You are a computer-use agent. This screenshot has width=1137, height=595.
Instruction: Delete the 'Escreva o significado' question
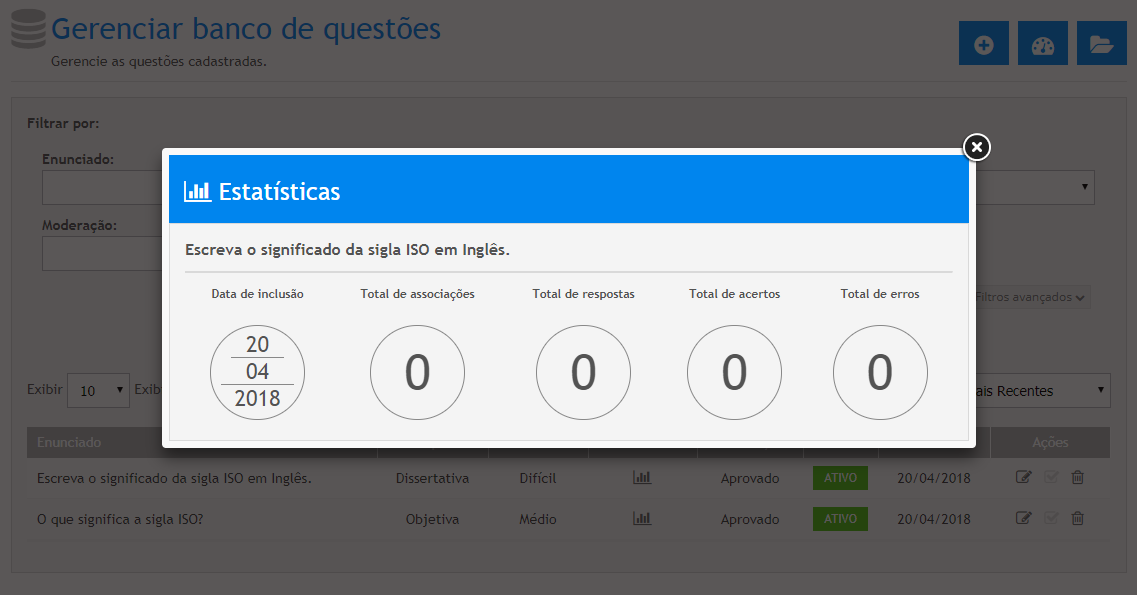pyautogui.click(x=1077, y=478)
